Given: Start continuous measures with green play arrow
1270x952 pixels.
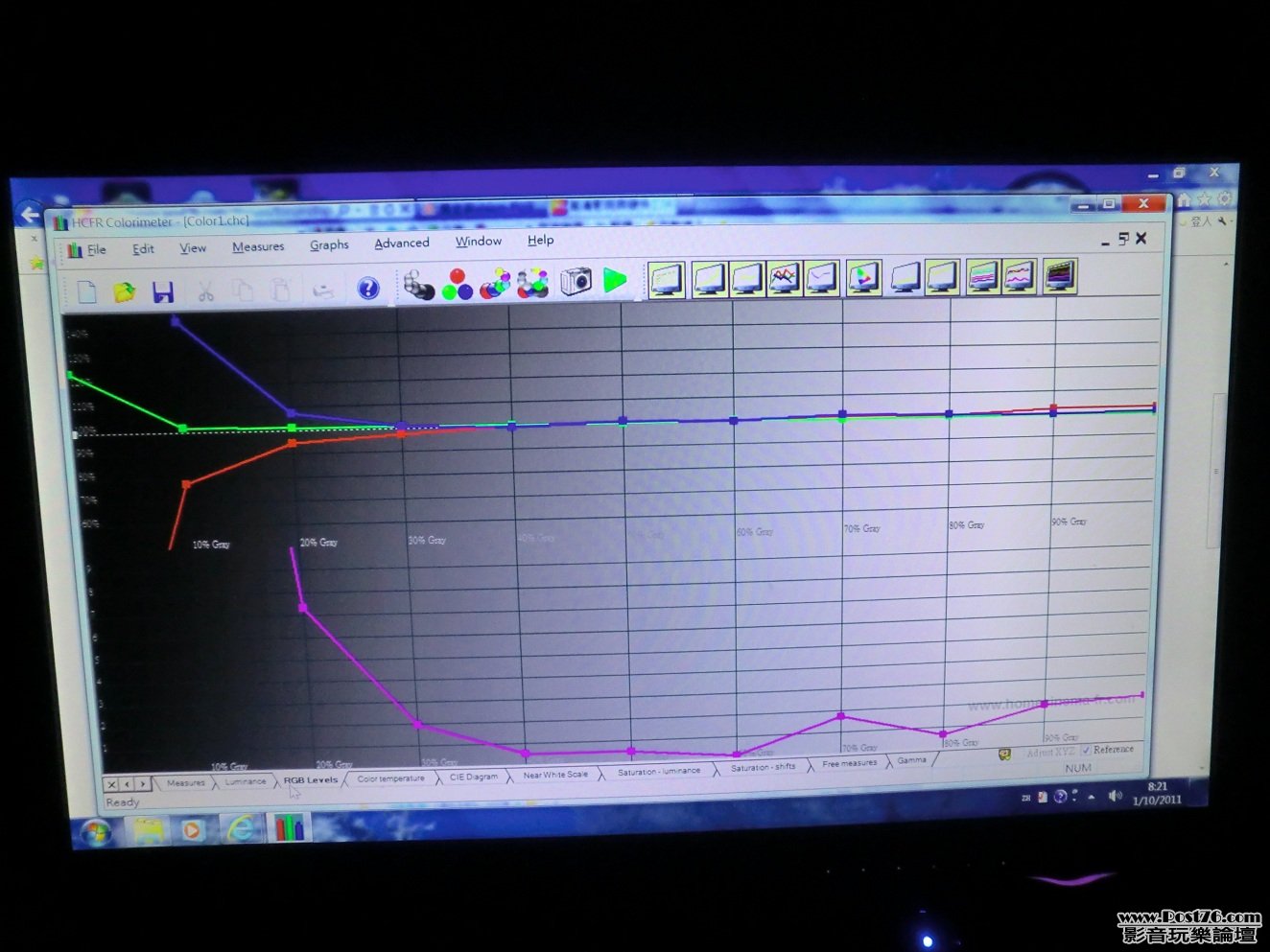Looking at the screenshot, I should click(615, 280).
